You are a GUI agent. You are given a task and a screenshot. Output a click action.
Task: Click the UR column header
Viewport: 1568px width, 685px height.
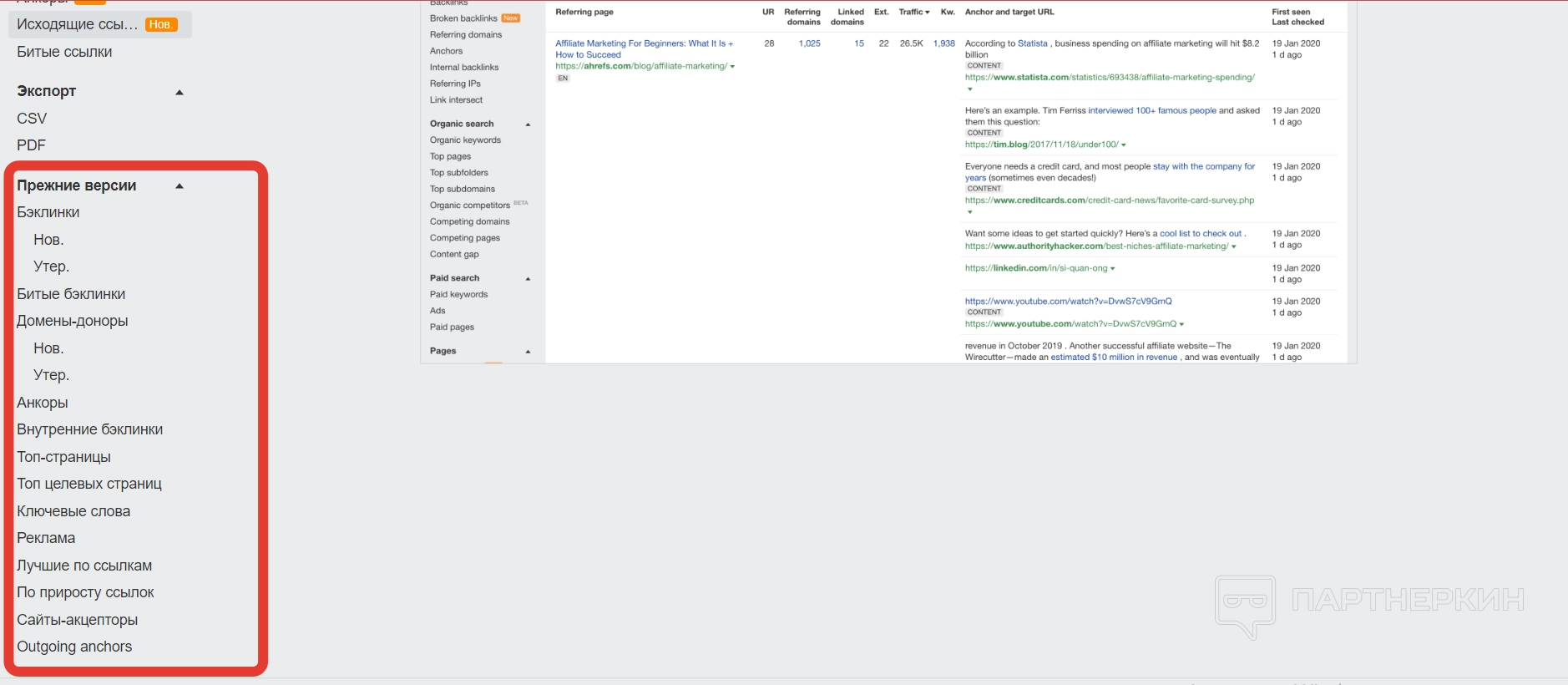[768, 12]
